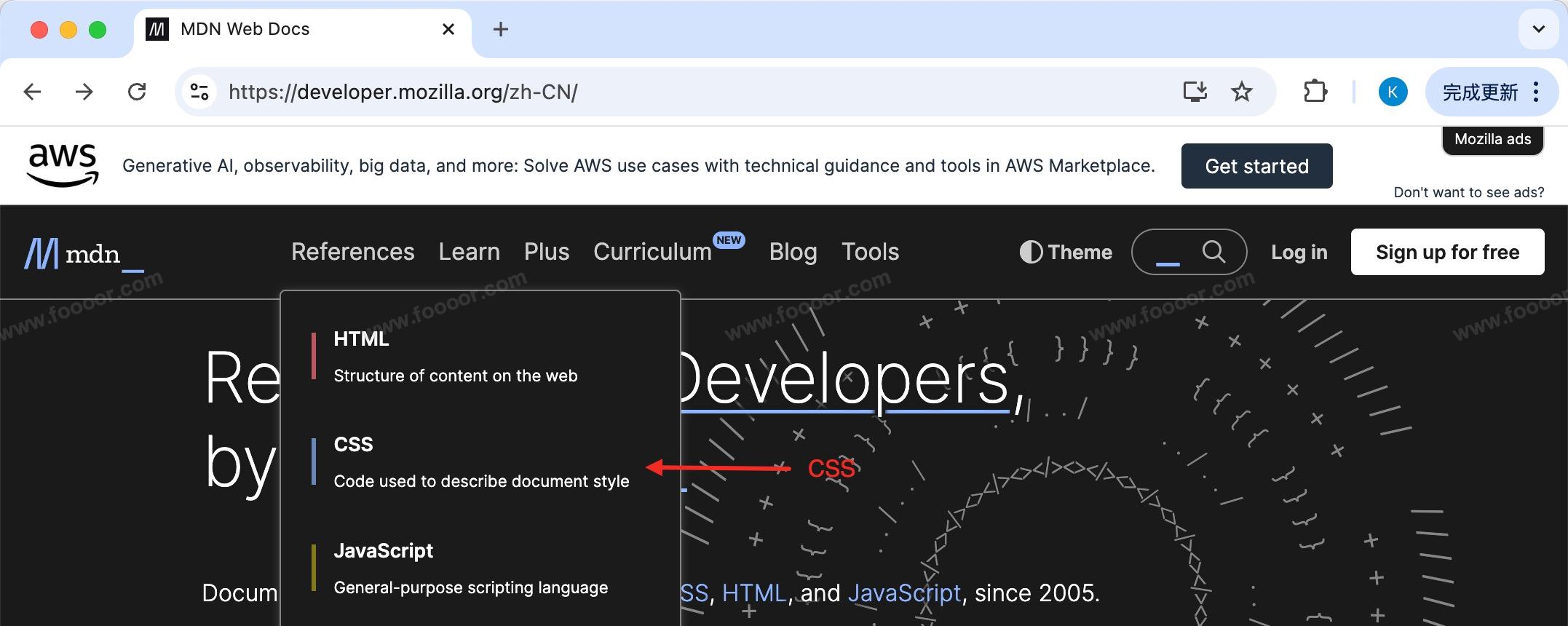Select JavaScript in the References dropdown
Viewport: 1568px width, 626px height.
point(480,568)
